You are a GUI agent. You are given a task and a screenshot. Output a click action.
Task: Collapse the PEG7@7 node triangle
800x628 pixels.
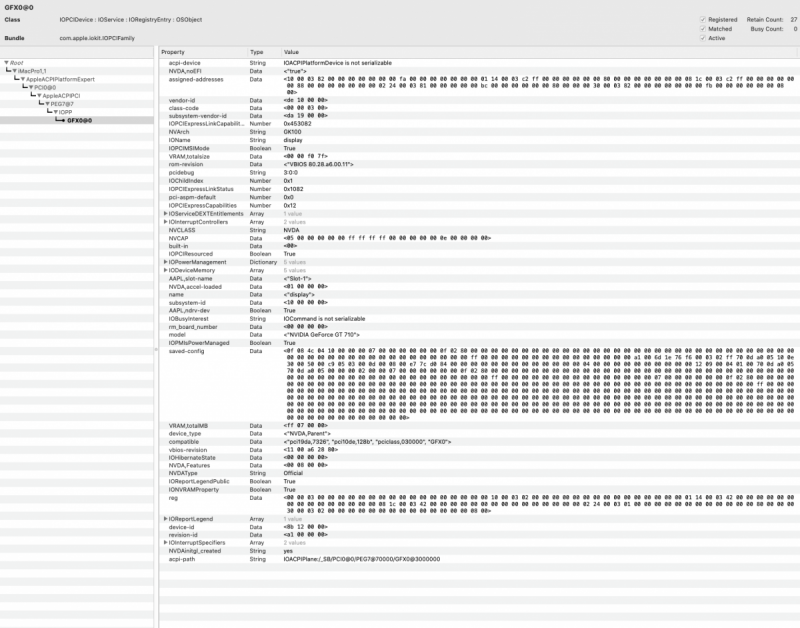(x=47, y=102)
